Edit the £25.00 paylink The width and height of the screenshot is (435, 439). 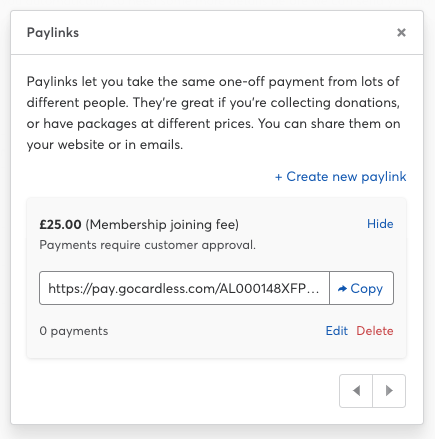(336, 331)
